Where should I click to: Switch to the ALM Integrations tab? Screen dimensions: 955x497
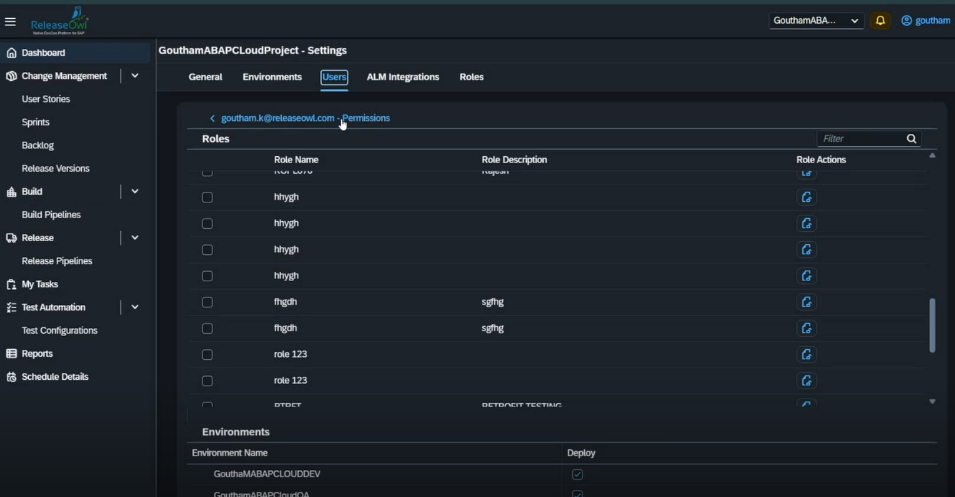[402, 77]
